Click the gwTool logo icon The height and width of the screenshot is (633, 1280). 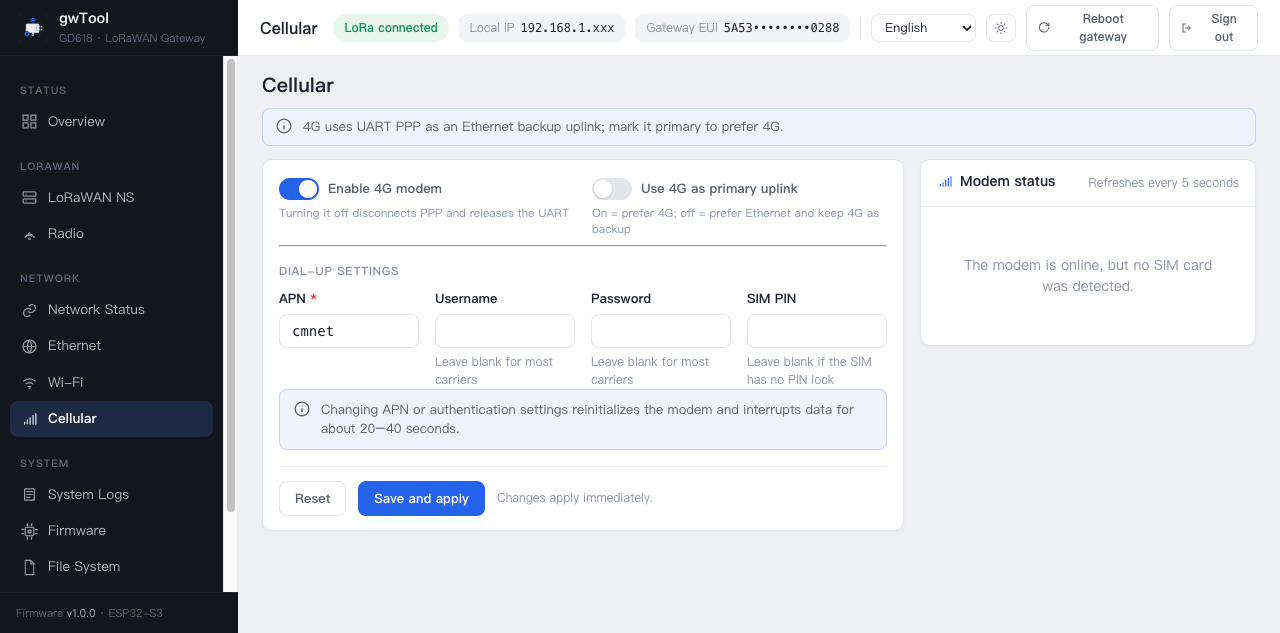click(x=34, y=28)
